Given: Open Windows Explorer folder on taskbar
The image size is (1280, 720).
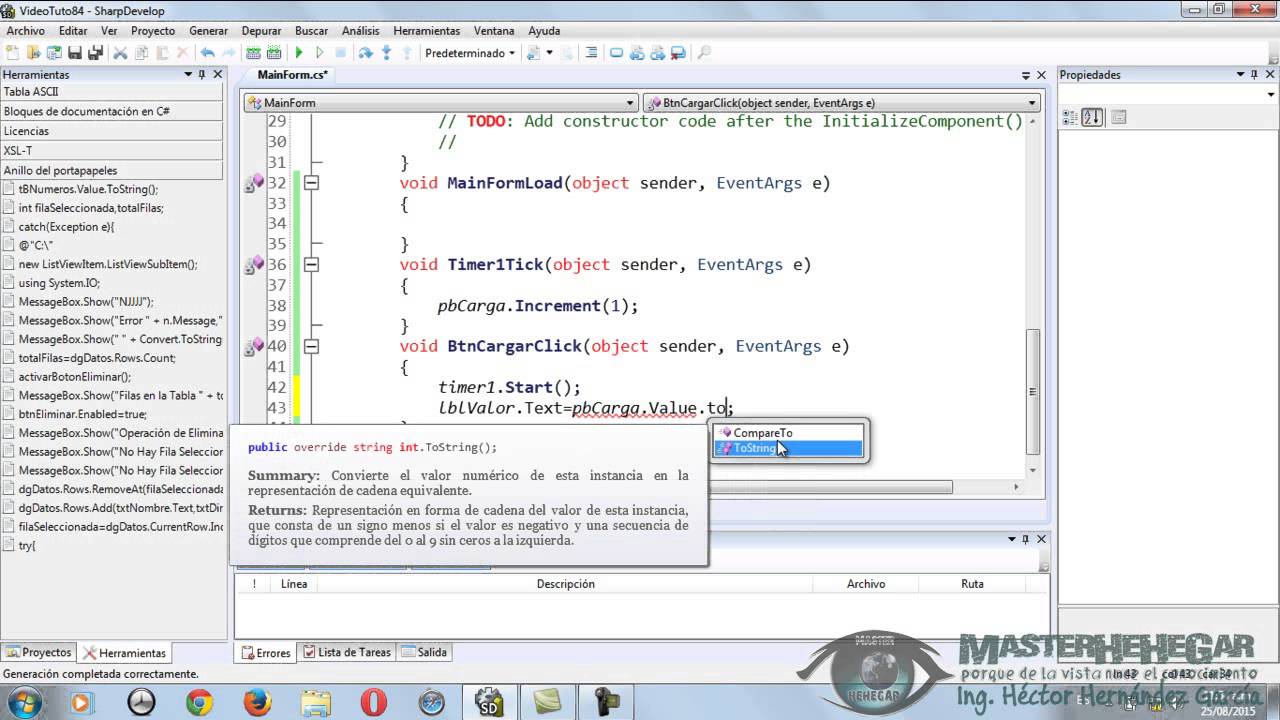Looking at the screenshot, I should (x=316, y=703).
